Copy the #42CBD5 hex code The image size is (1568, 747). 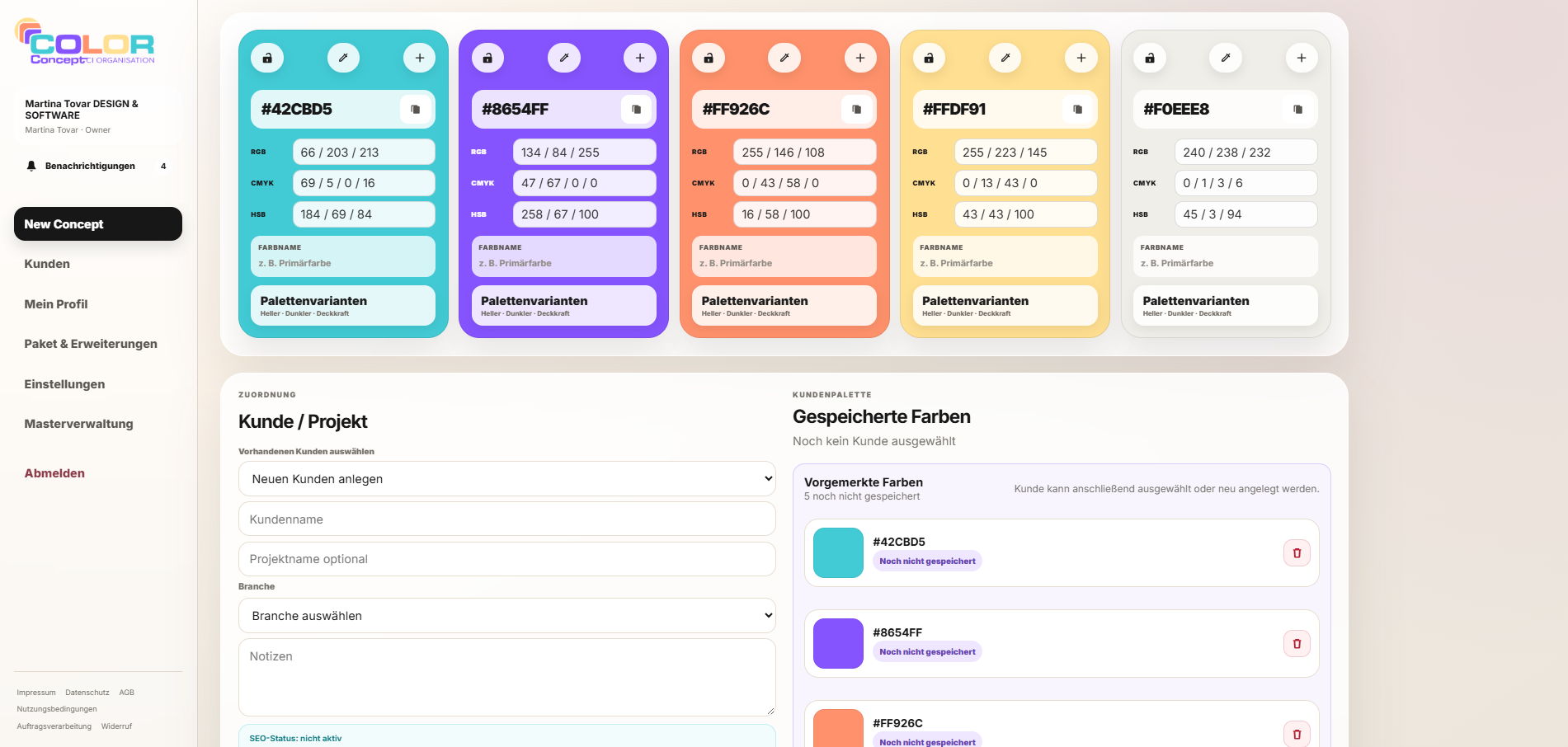pos(416,109)
